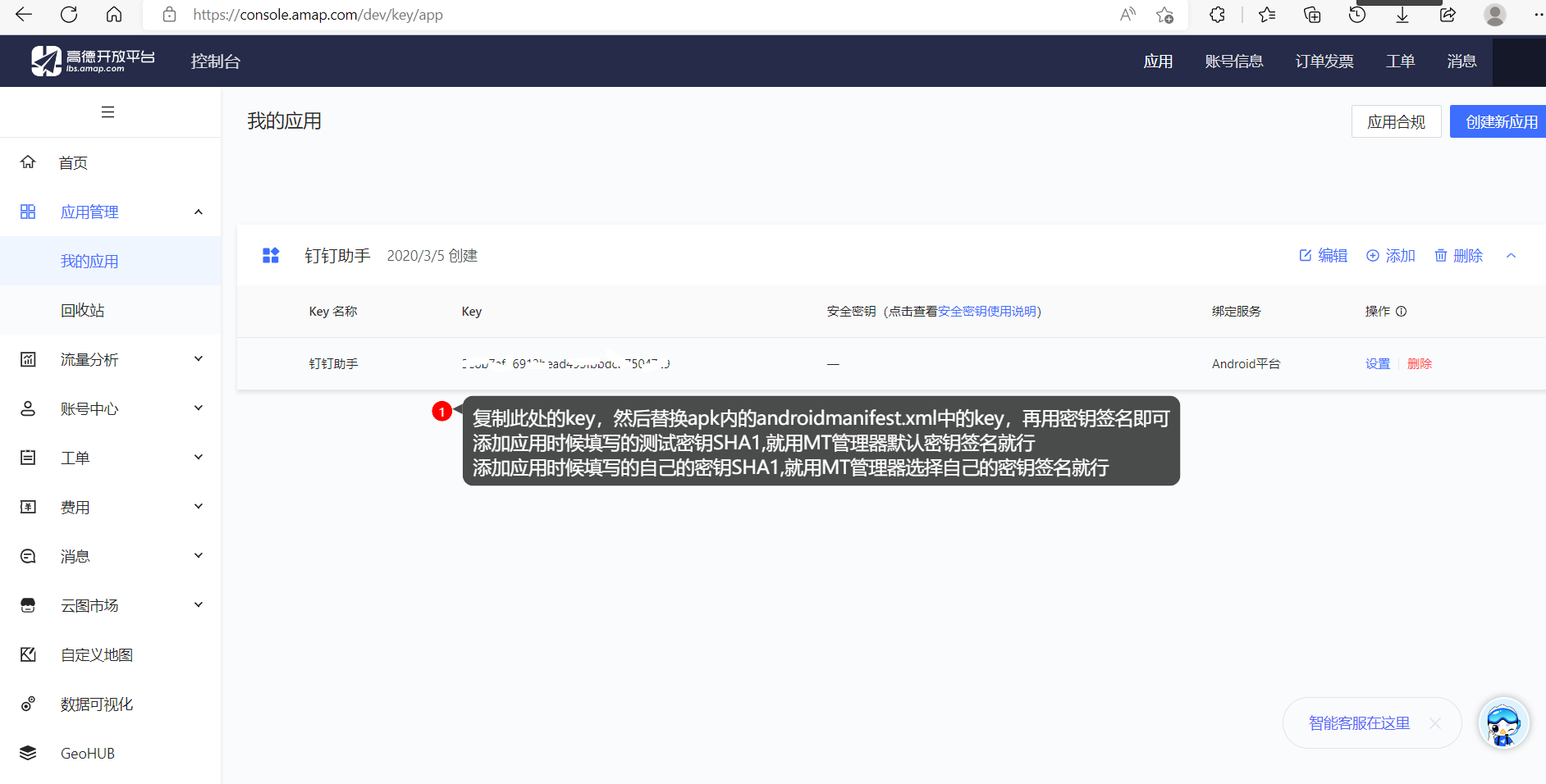Click the person icon beside 账号中心
Screen dimensions: 1546x784
click(28, 408)
